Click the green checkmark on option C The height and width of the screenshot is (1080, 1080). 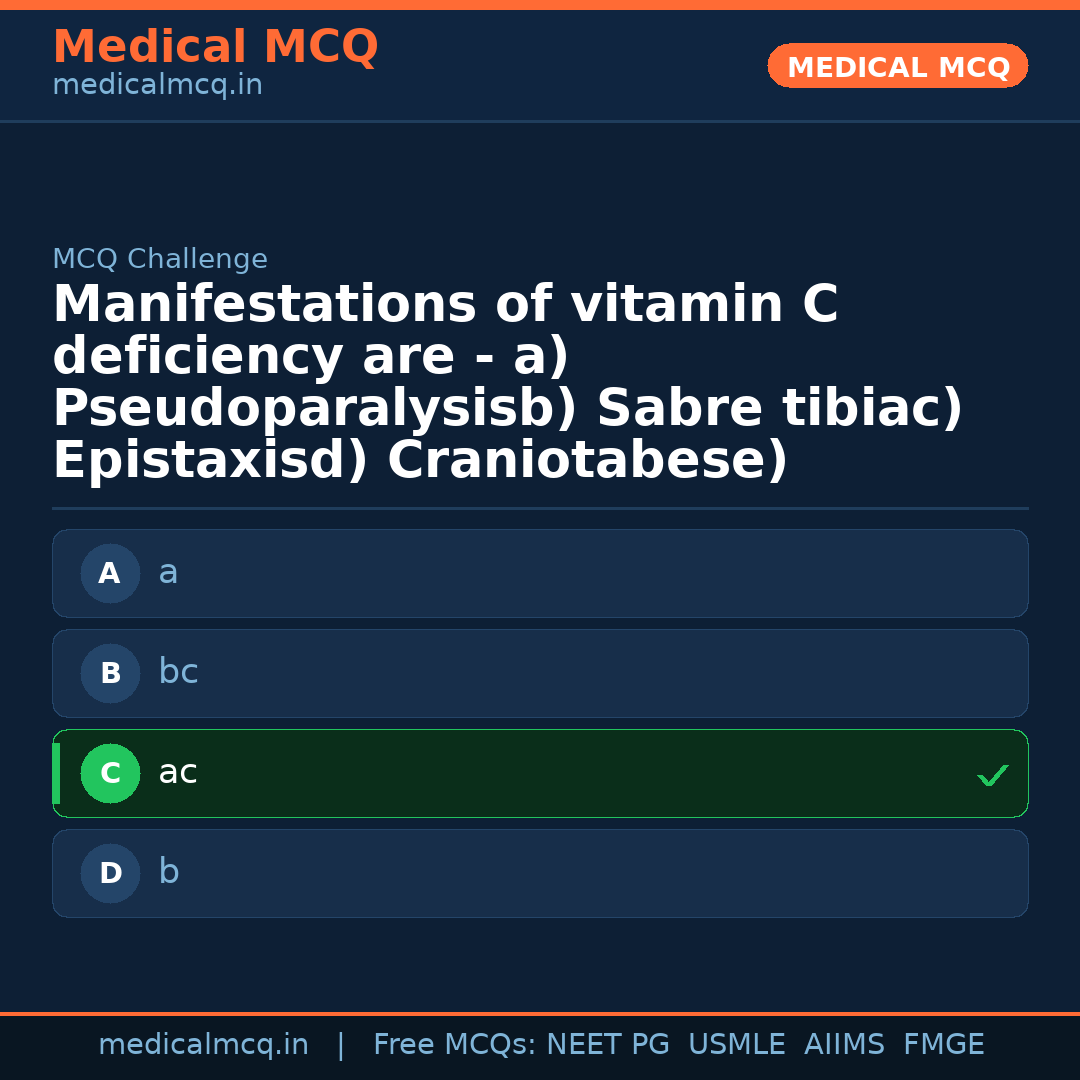[x=992, y=775]
